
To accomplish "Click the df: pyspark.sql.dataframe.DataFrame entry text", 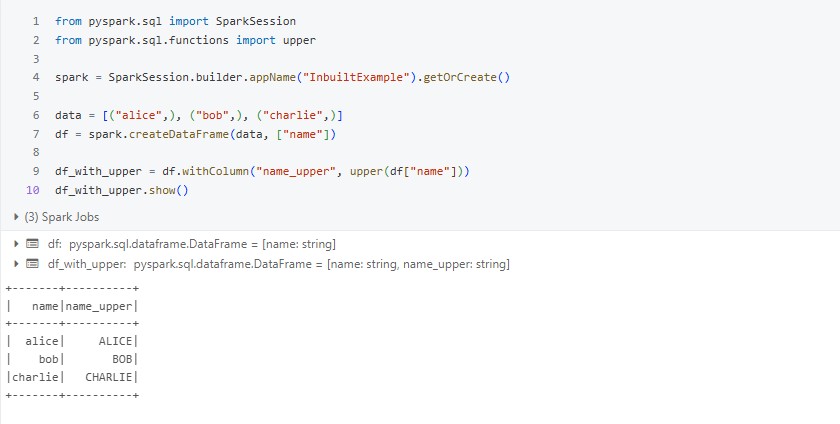I will pos(192,244).
